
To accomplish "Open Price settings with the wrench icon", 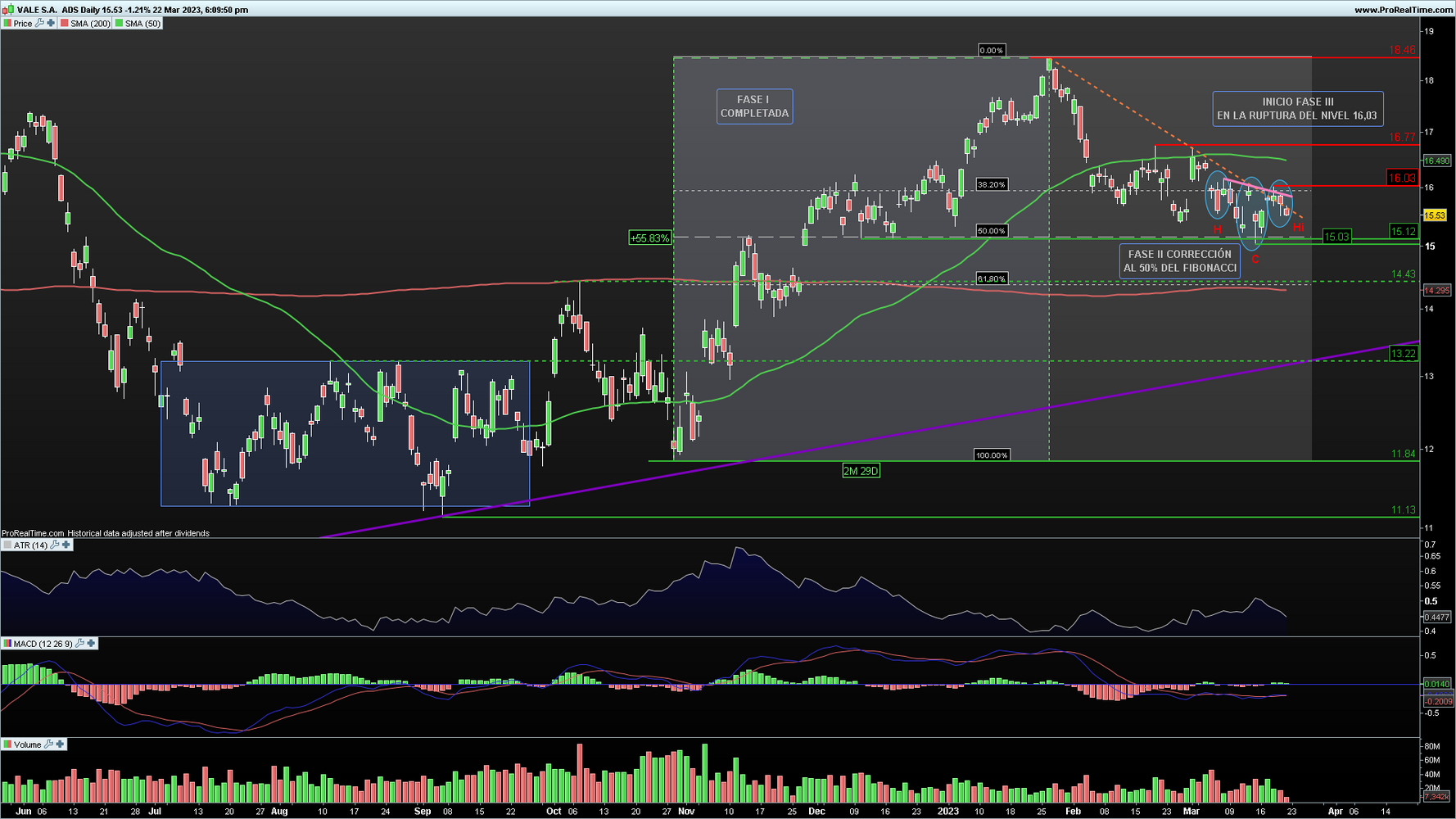I will point(39,23).
